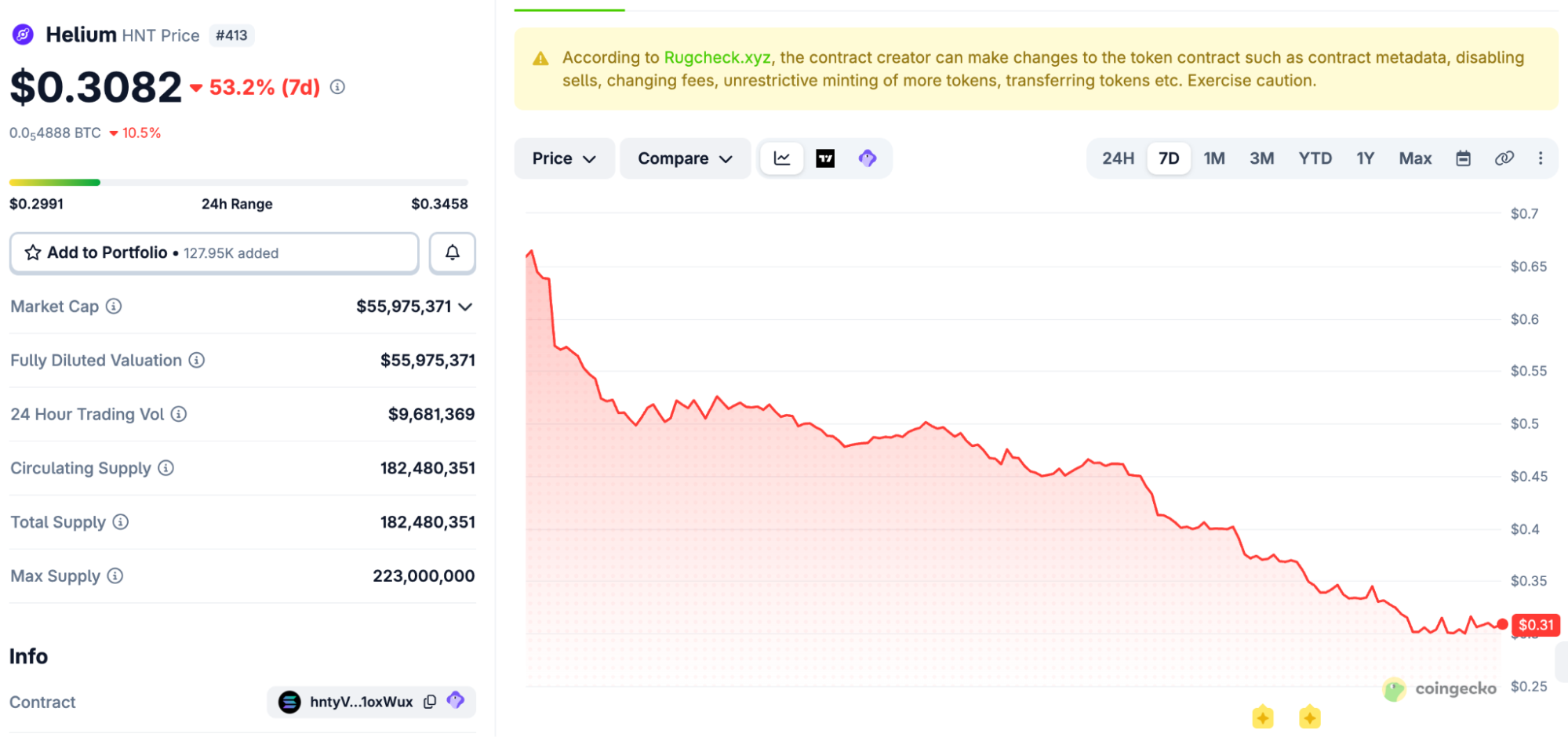1568x737 pixels.
Task: Copy the contract address with the copy icon
Action: (430, 702)
